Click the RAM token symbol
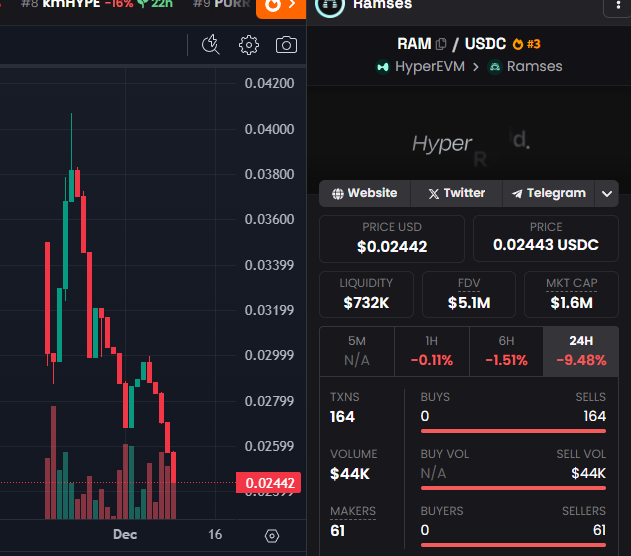Viewport: 631px width, 556px height. pos(414,44)
